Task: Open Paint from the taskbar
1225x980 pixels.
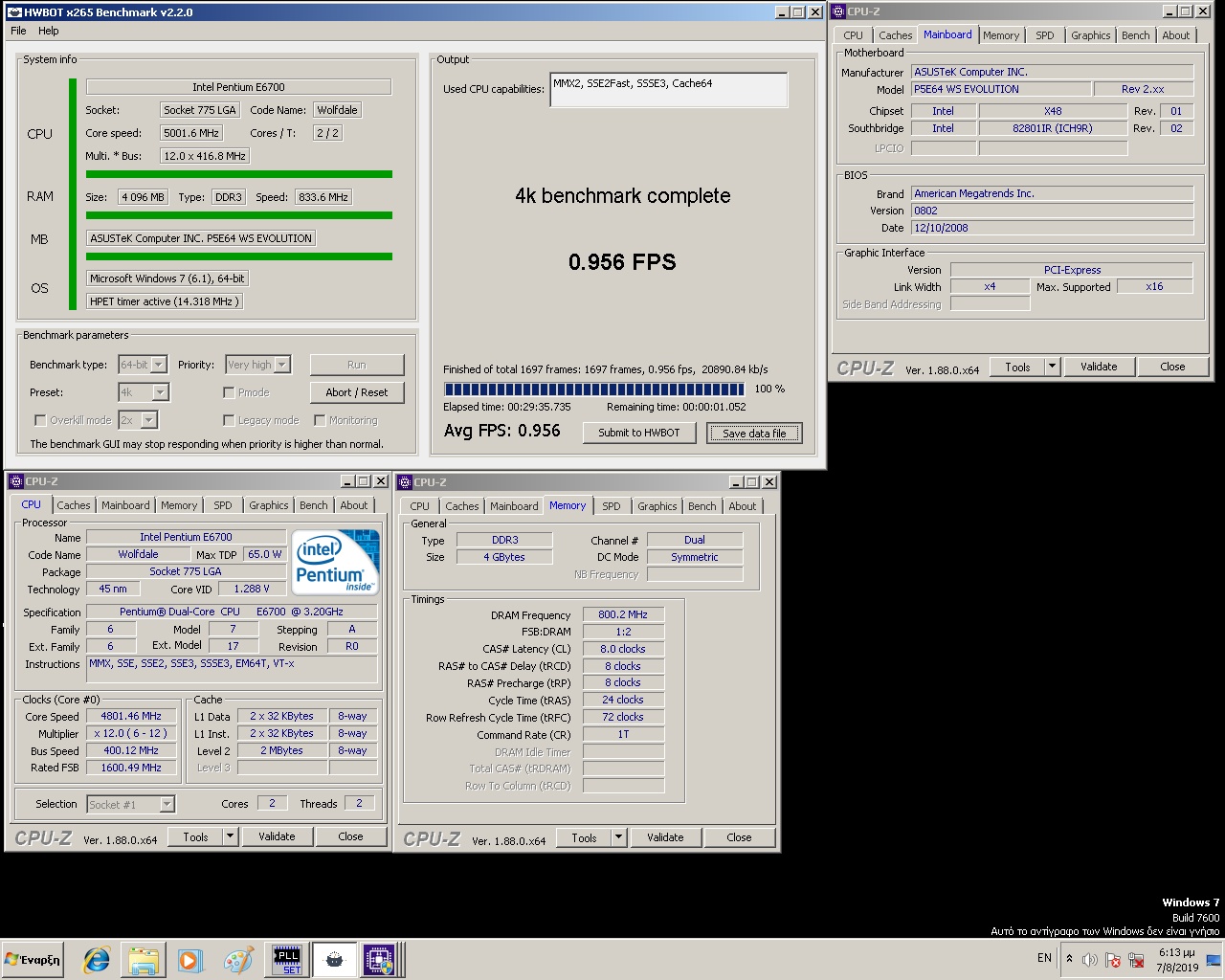Action: point(237,960)
